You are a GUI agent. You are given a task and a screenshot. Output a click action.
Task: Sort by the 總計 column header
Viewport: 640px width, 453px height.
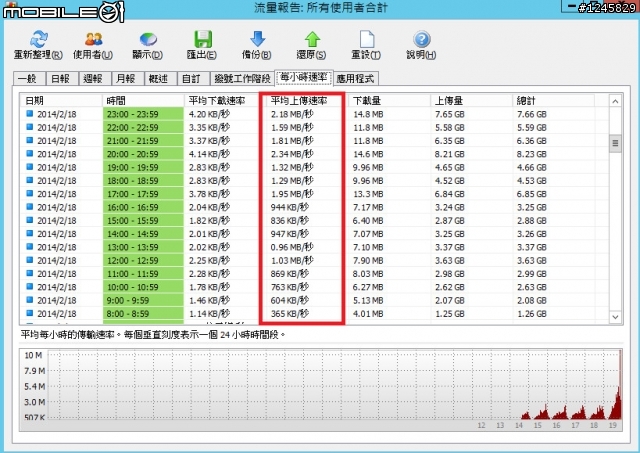[x=553, y=101]
